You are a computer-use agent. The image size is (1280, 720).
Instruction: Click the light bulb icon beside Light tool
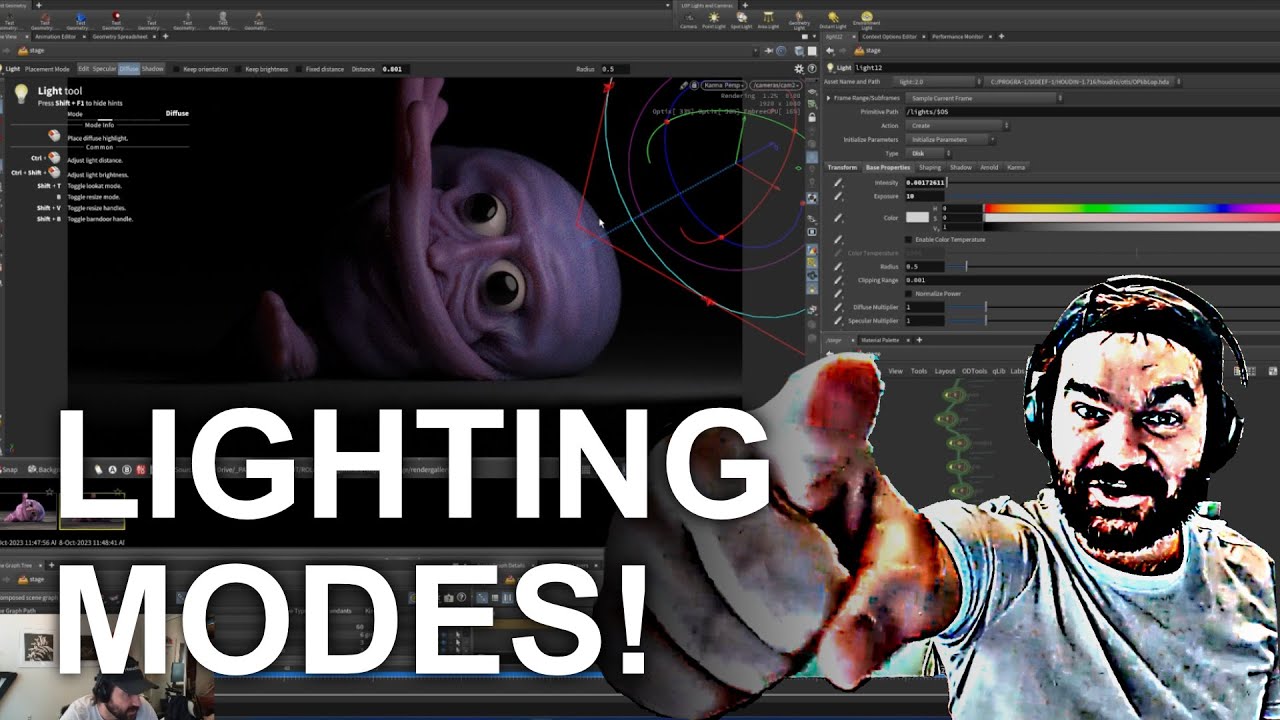(20, 94)
